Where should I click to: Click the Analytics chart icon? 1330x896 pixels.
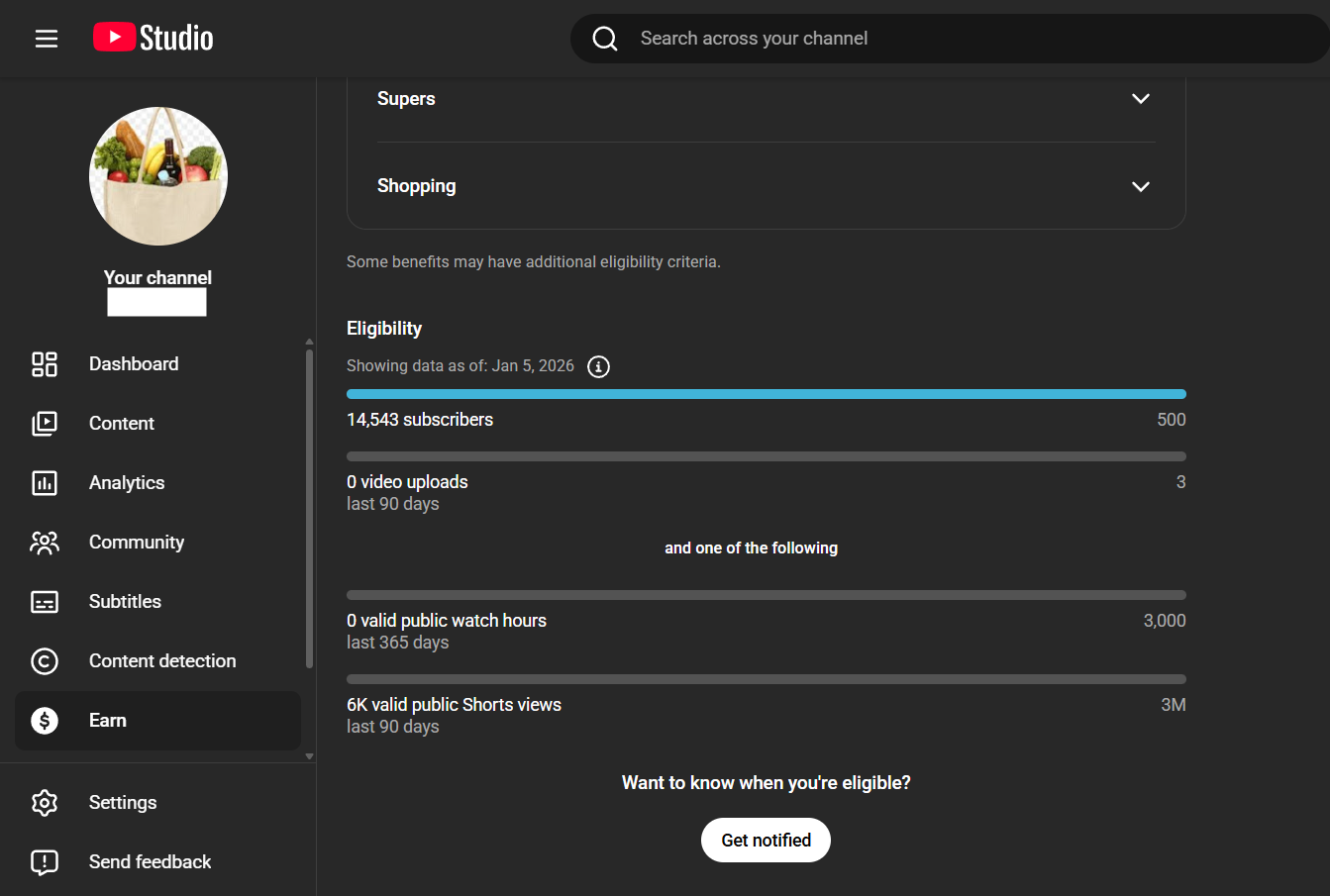point(45,483)
